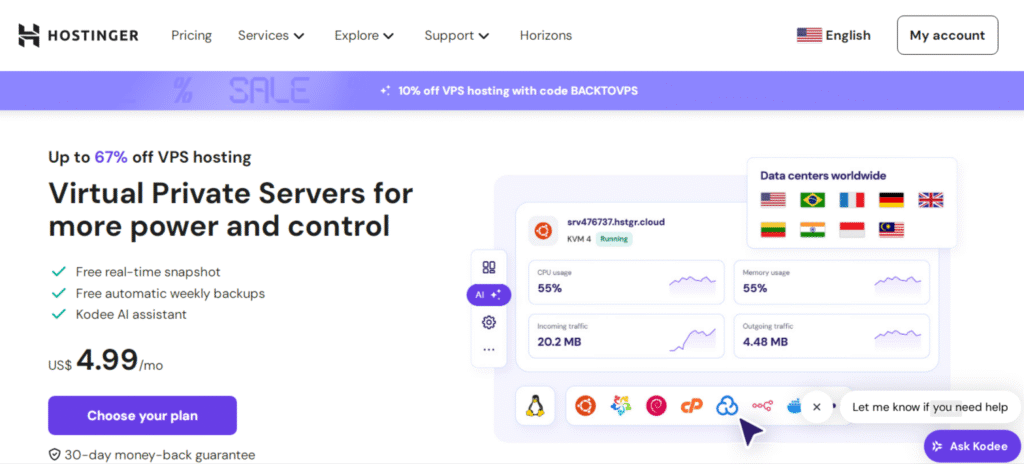
Task: Click the Memory usage 55% card
Action: (x=831, y=282)
